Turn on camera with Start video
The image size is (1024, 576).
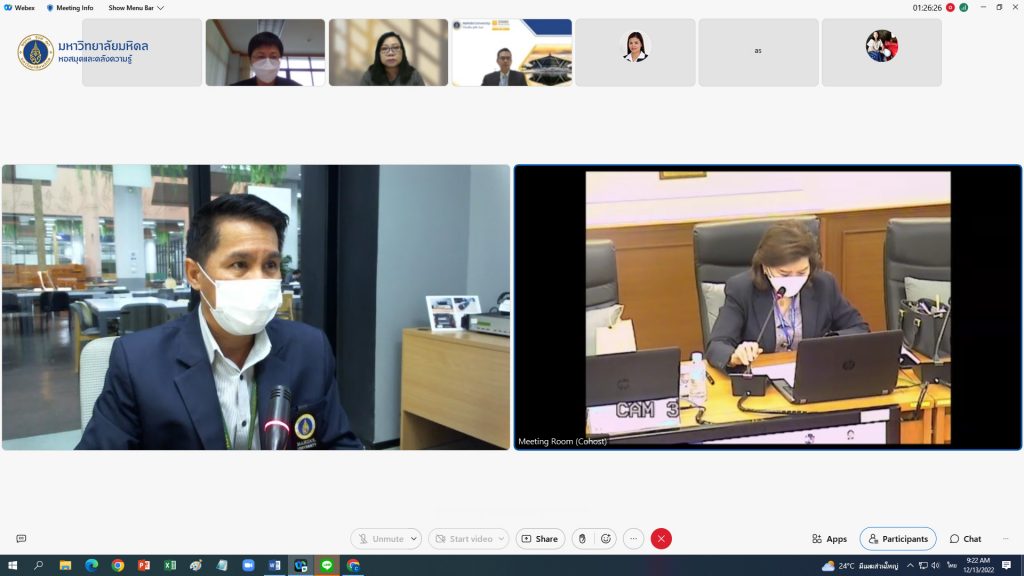(463, 539)
